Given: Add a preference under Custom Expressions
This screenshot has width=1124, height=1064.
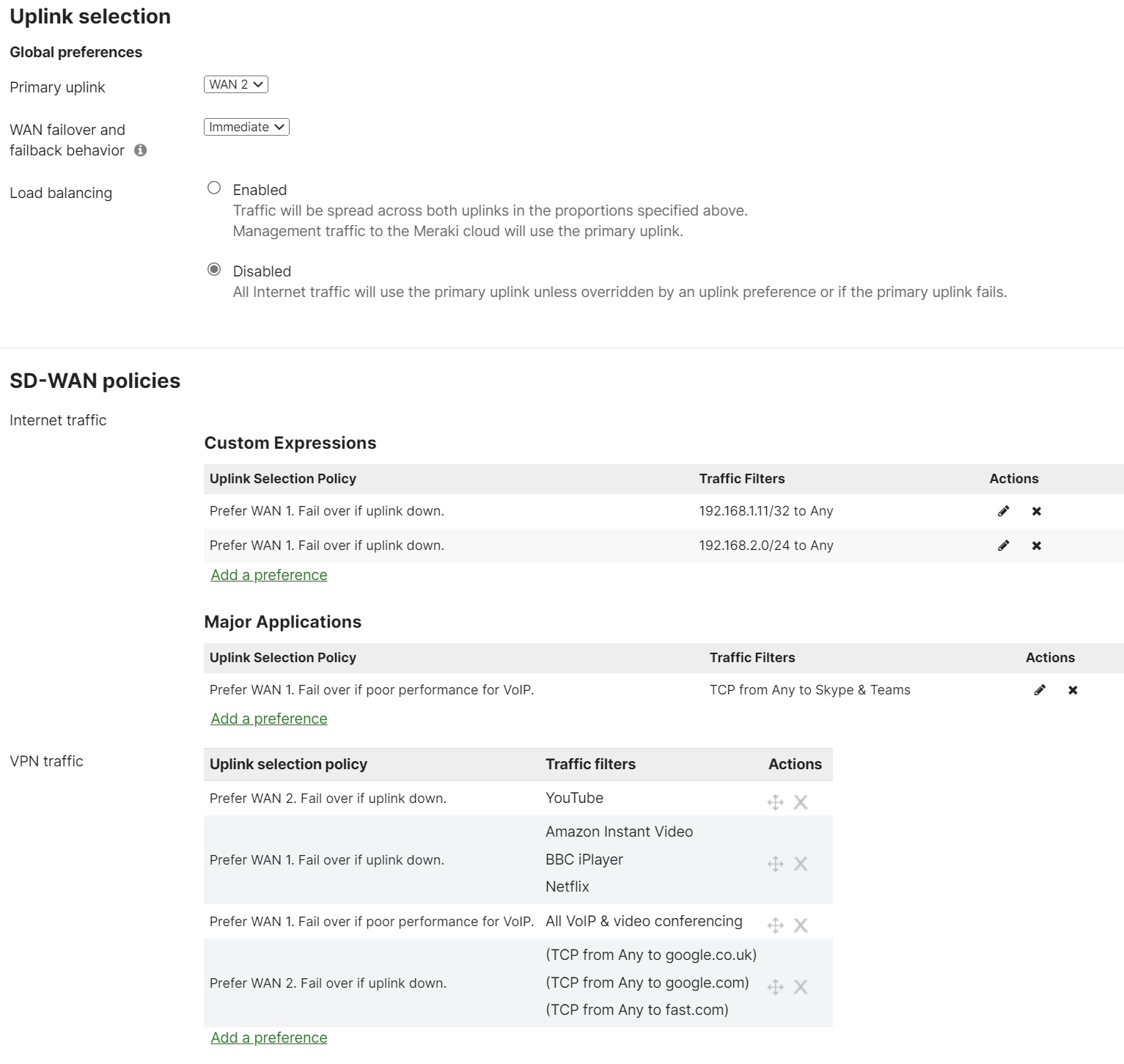Looking at the screenshot, I should coord(268,575).
